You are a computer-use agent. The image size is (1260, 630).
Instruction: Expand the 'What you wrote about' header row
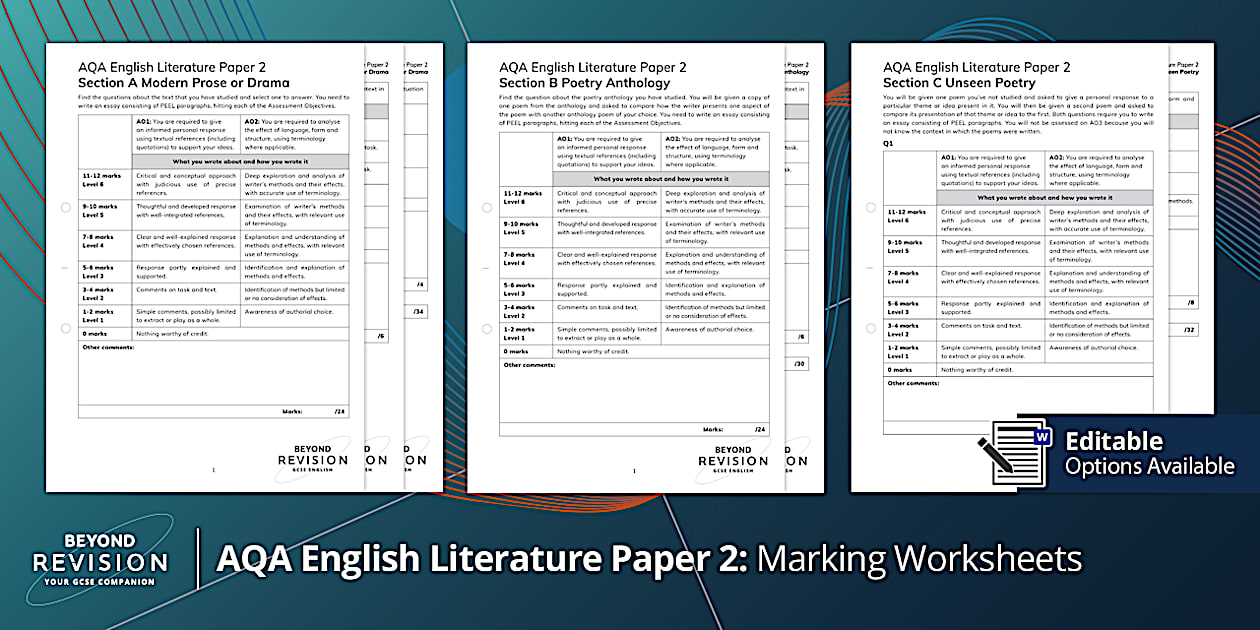point(240,162)
